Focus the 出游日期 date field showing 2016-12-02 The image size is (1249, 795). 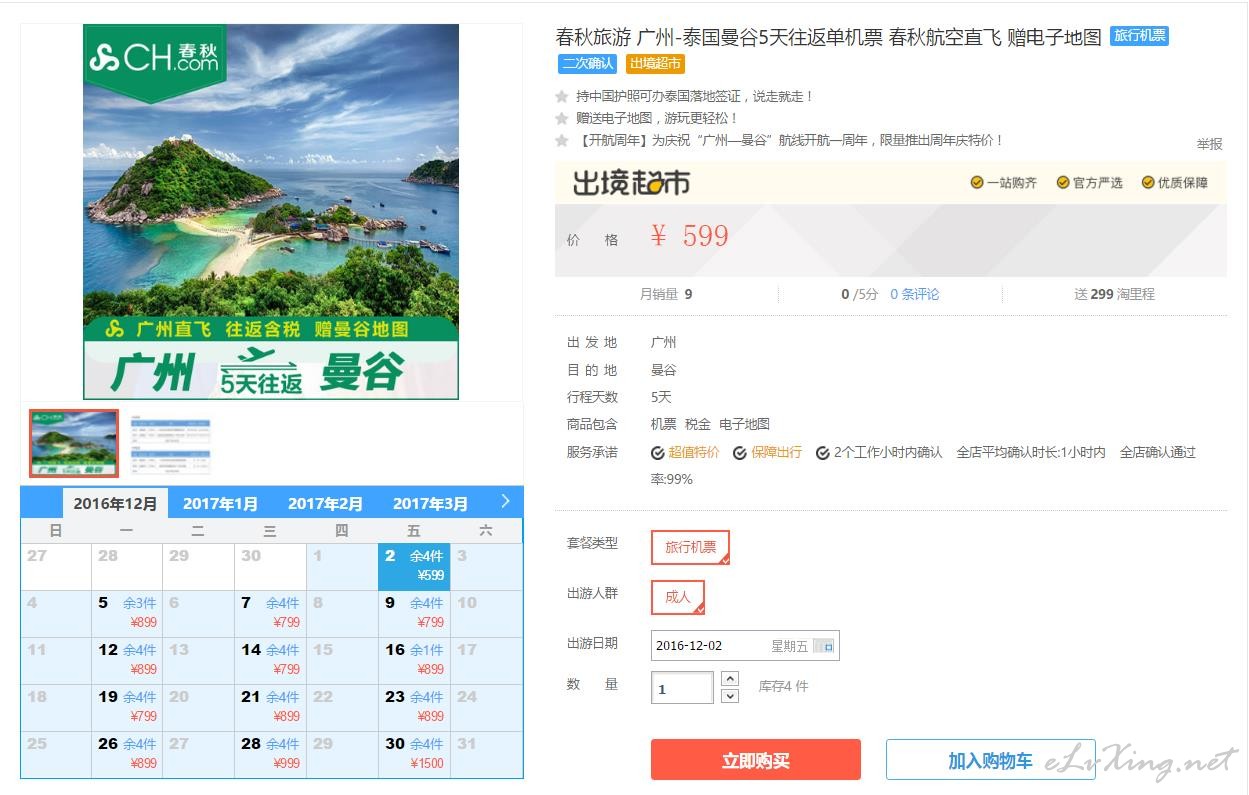pyautogui.click(x=745, y=646)
